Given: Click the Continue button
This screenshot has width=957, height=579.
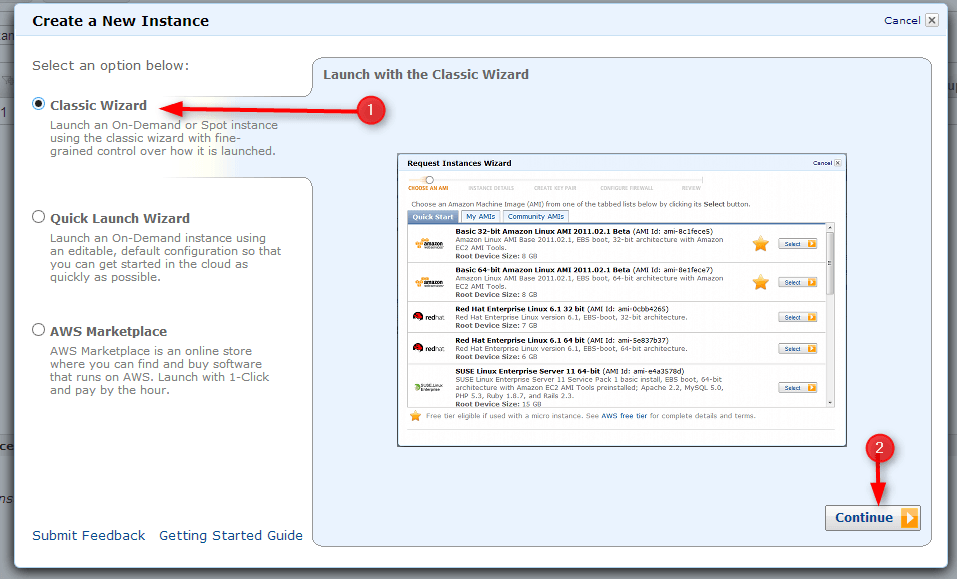Looking at the screenshot, I should (x=873, y=517).
